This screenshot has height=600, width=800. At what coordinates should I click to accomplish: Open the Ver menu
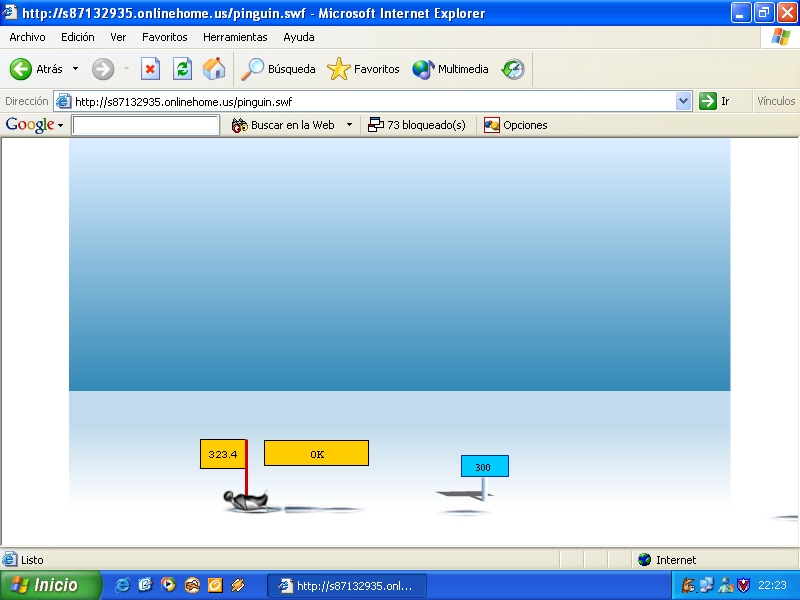118,37
